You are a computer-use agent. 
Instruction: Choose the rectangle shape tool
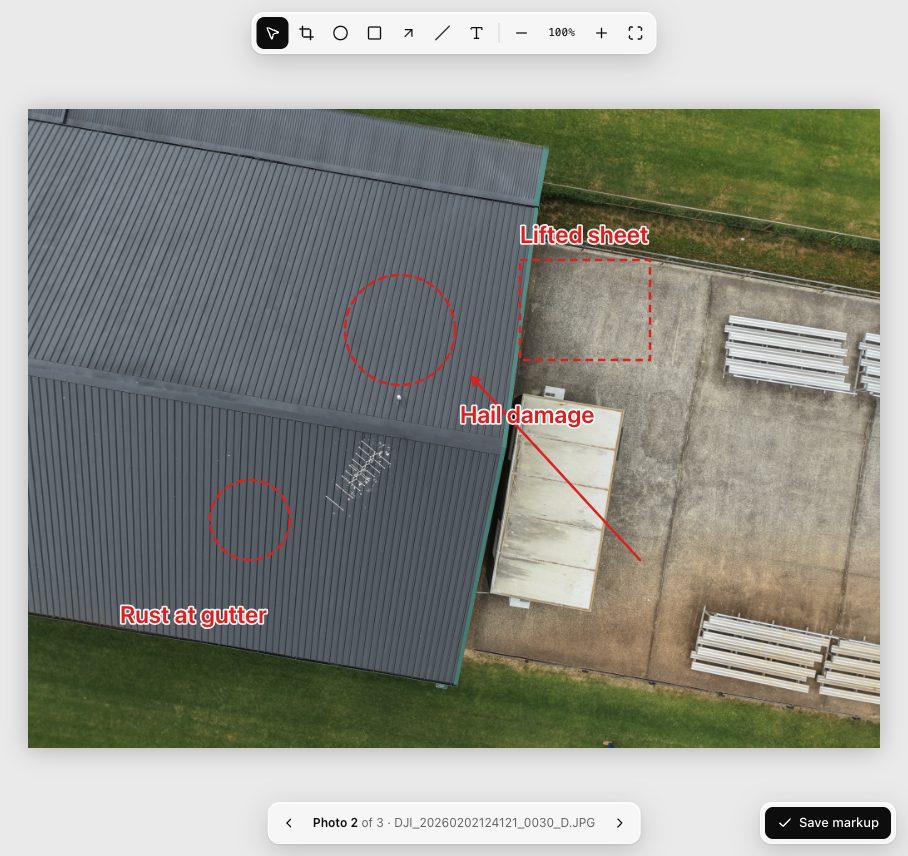(x=375, y=33)
